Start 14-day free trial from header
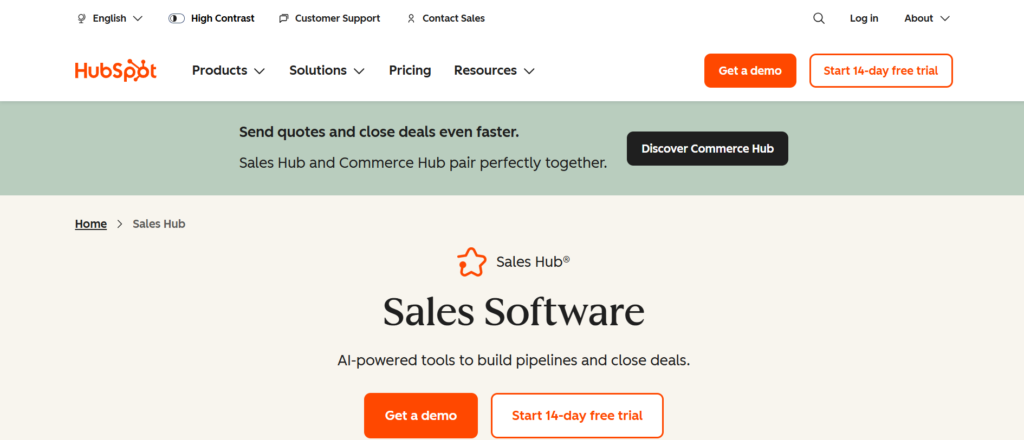 pyautogui.click(x=880, y=71)
